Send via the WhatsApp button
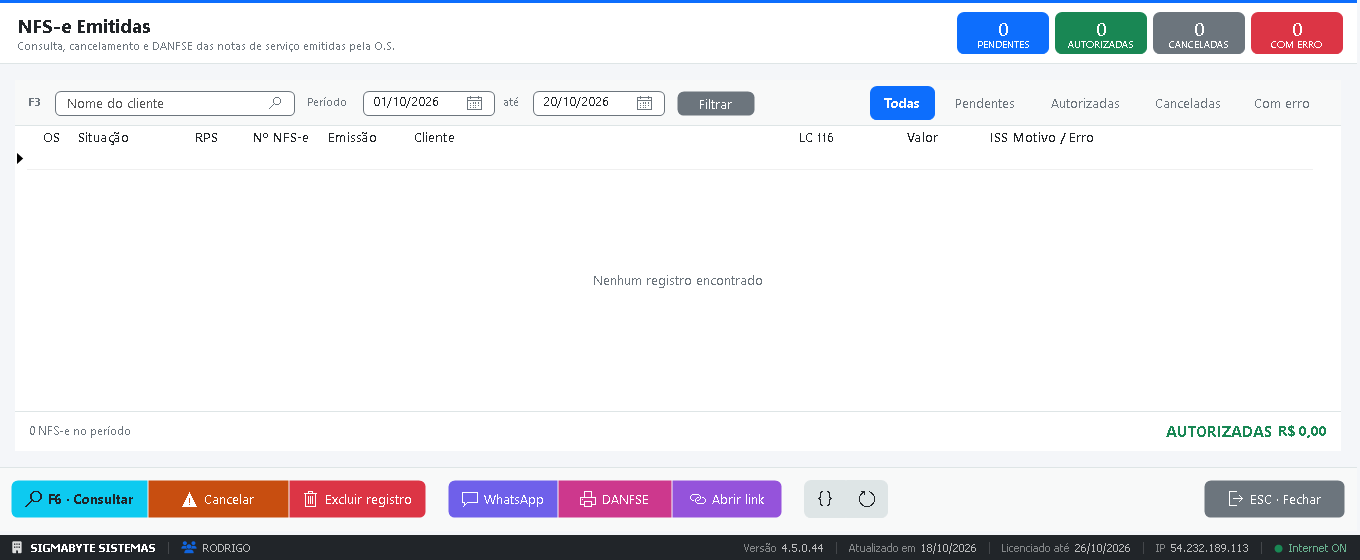The width and height of the screenshot is (1360, 560). point(503,499)
